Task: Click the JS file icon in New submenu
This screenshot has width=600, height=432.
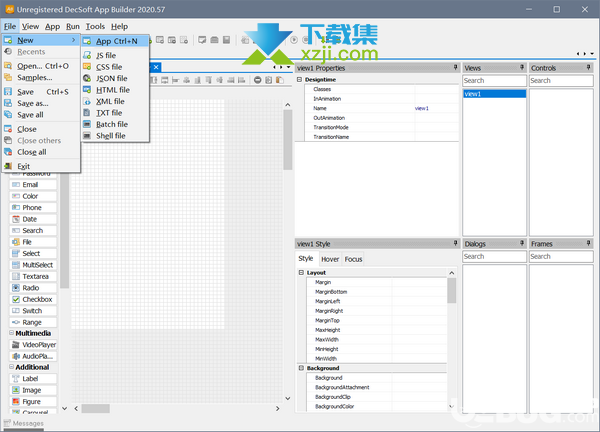Action: [87, 55]
